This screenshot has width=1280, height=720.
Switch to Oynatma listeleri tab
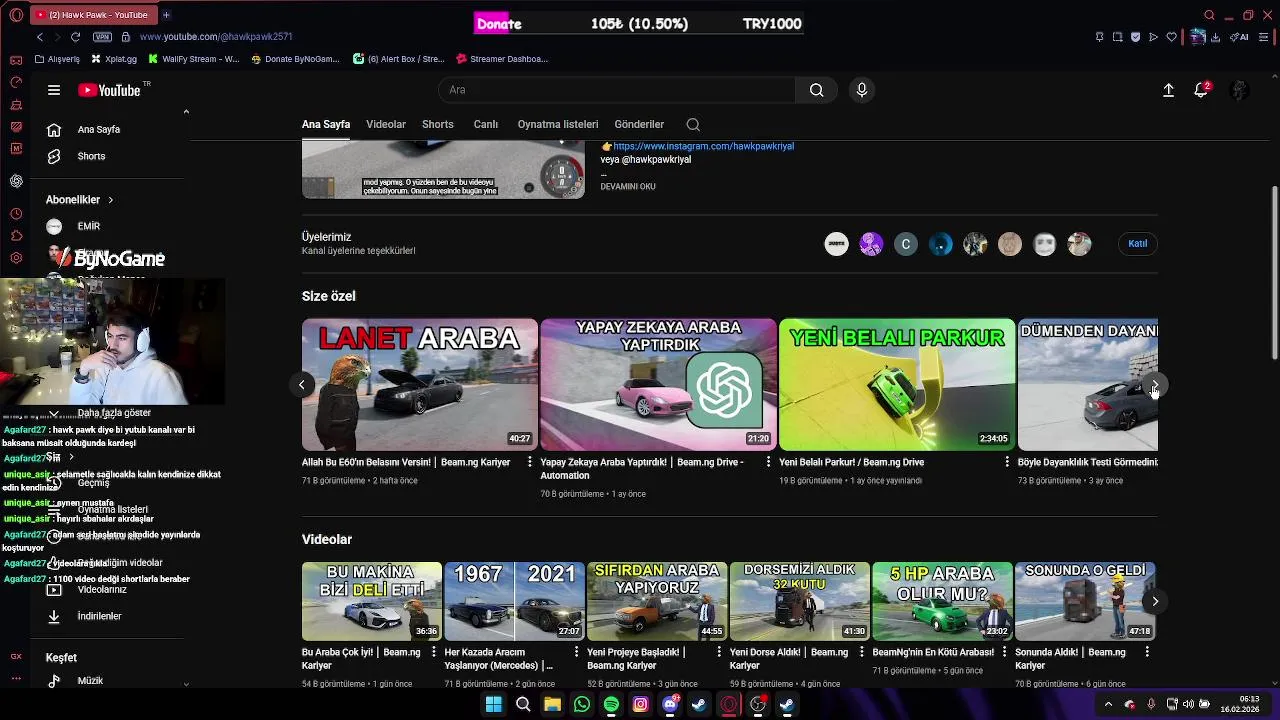[x=558, y=125]
